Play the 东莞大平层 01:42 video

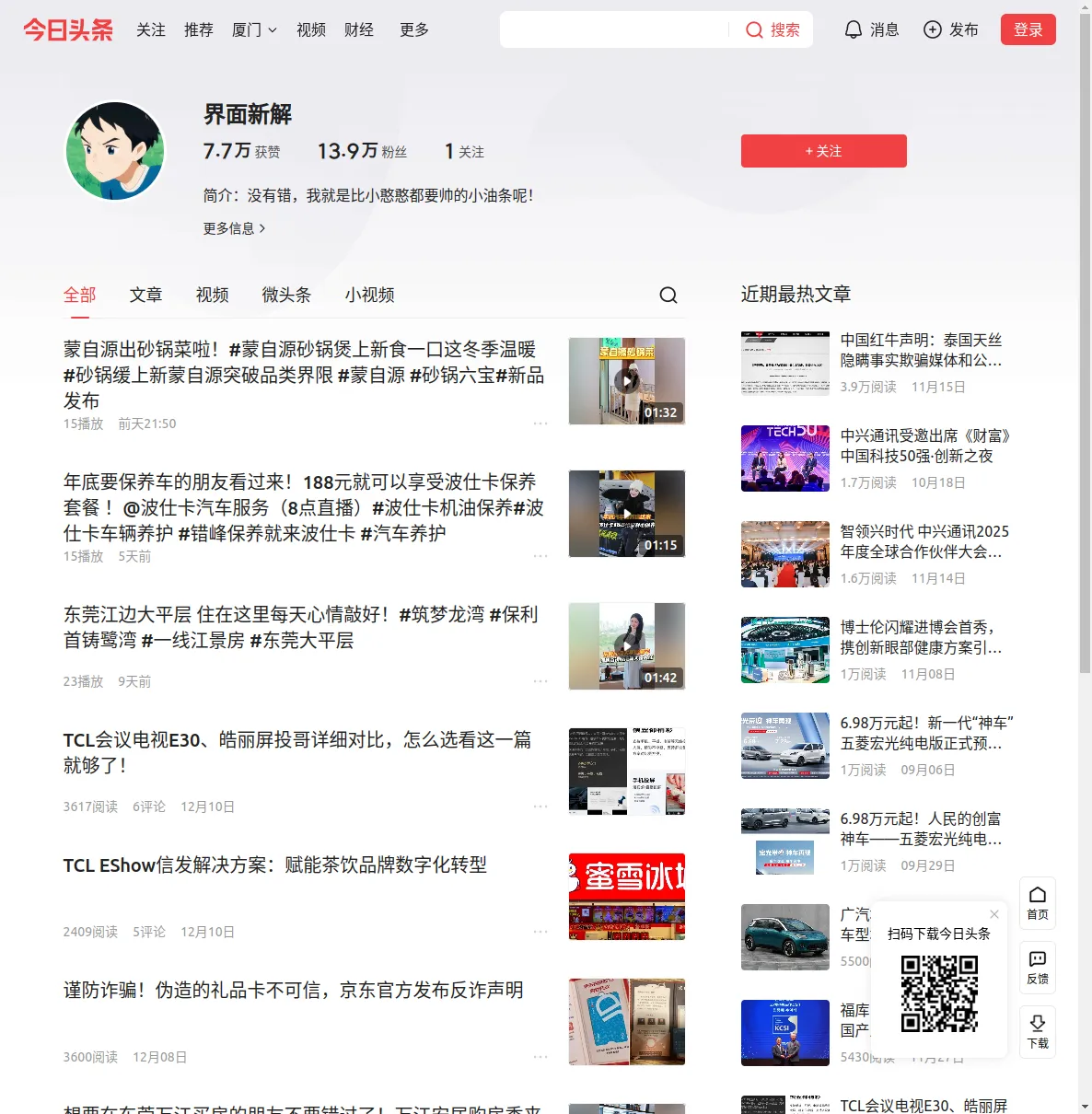(627, 646)
